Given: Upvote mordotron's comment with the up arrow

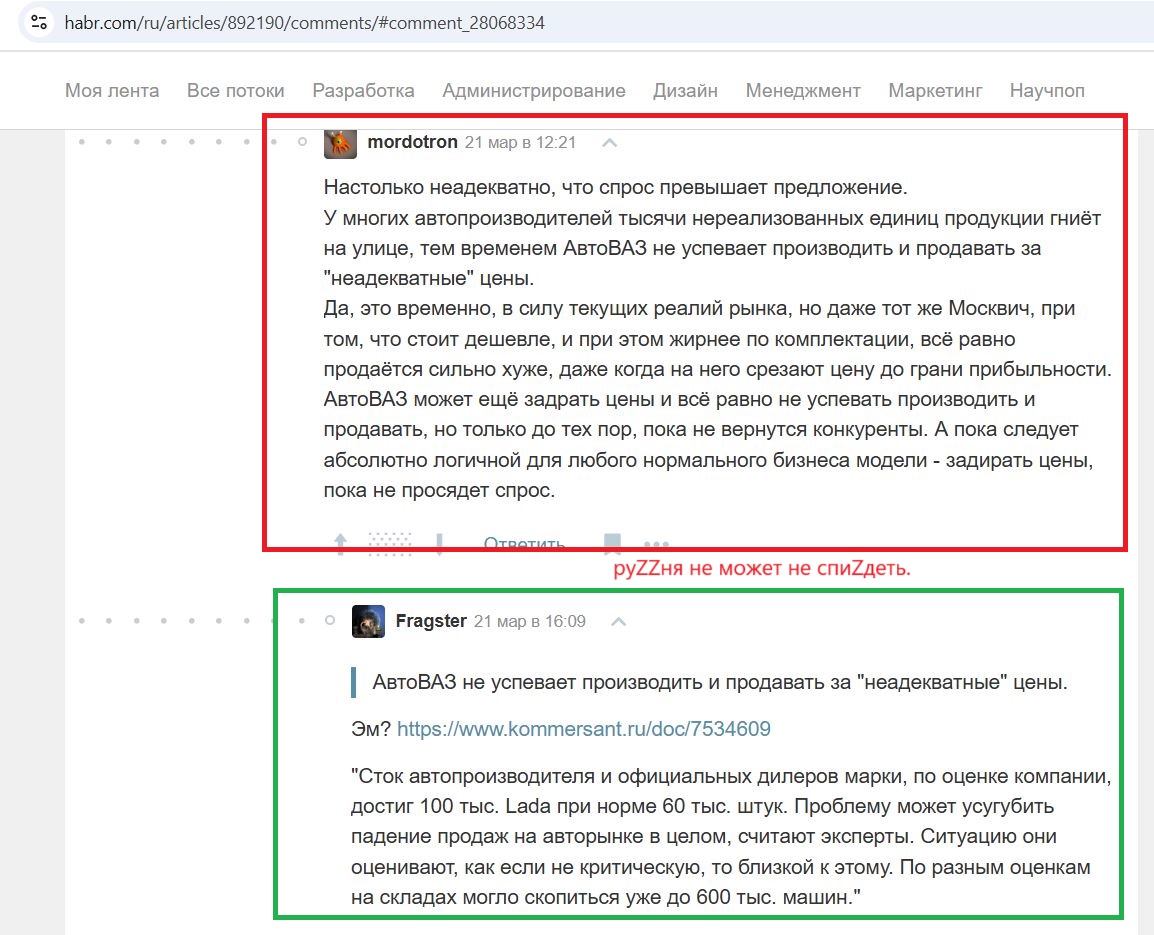Looking at the screenshot, I should pyautogui.click(x=340, y=543).
